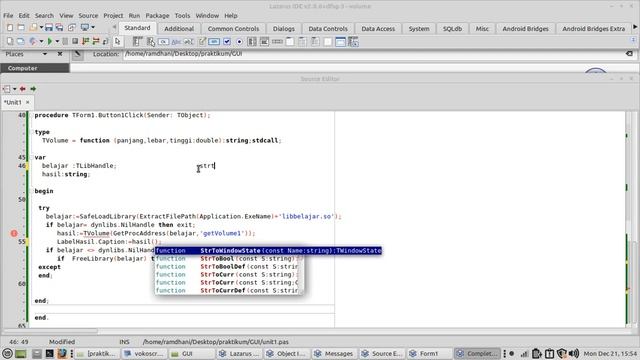
Task: Open the source editor history dropdown arrow
Action: (x=15, y=89)
